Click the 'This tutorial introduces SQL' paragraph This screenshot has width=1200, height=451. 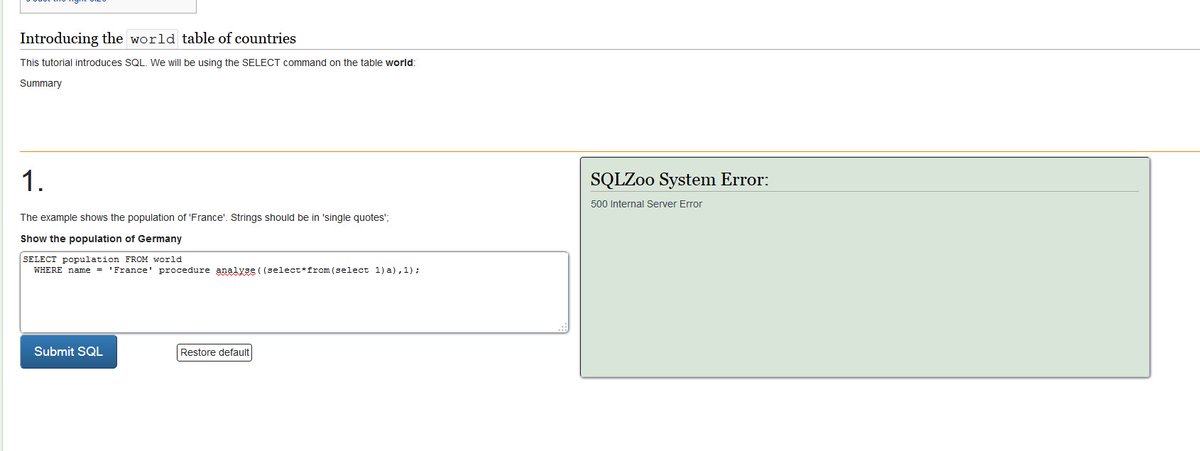(x=218, y=62)
